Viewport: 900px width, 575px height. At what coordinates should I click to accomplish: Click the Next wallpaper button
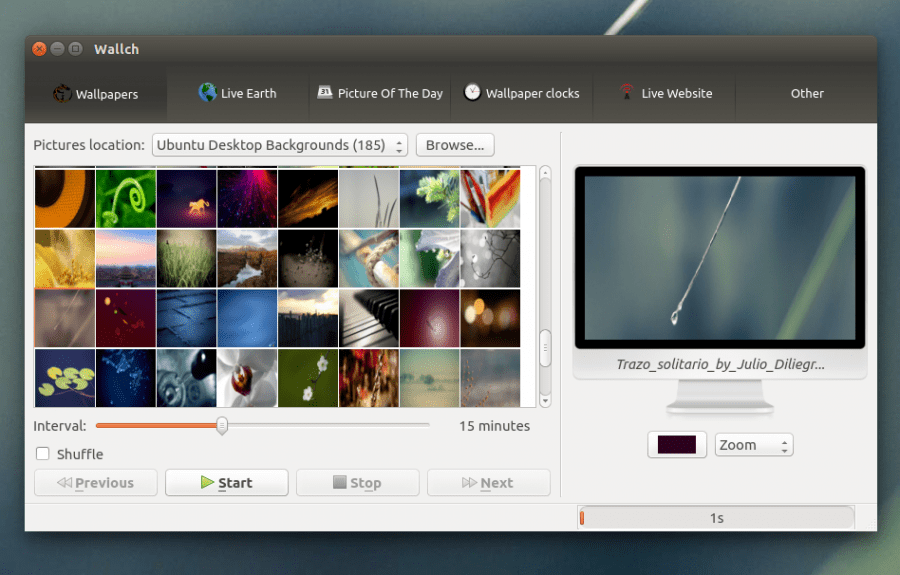[488, 483]
